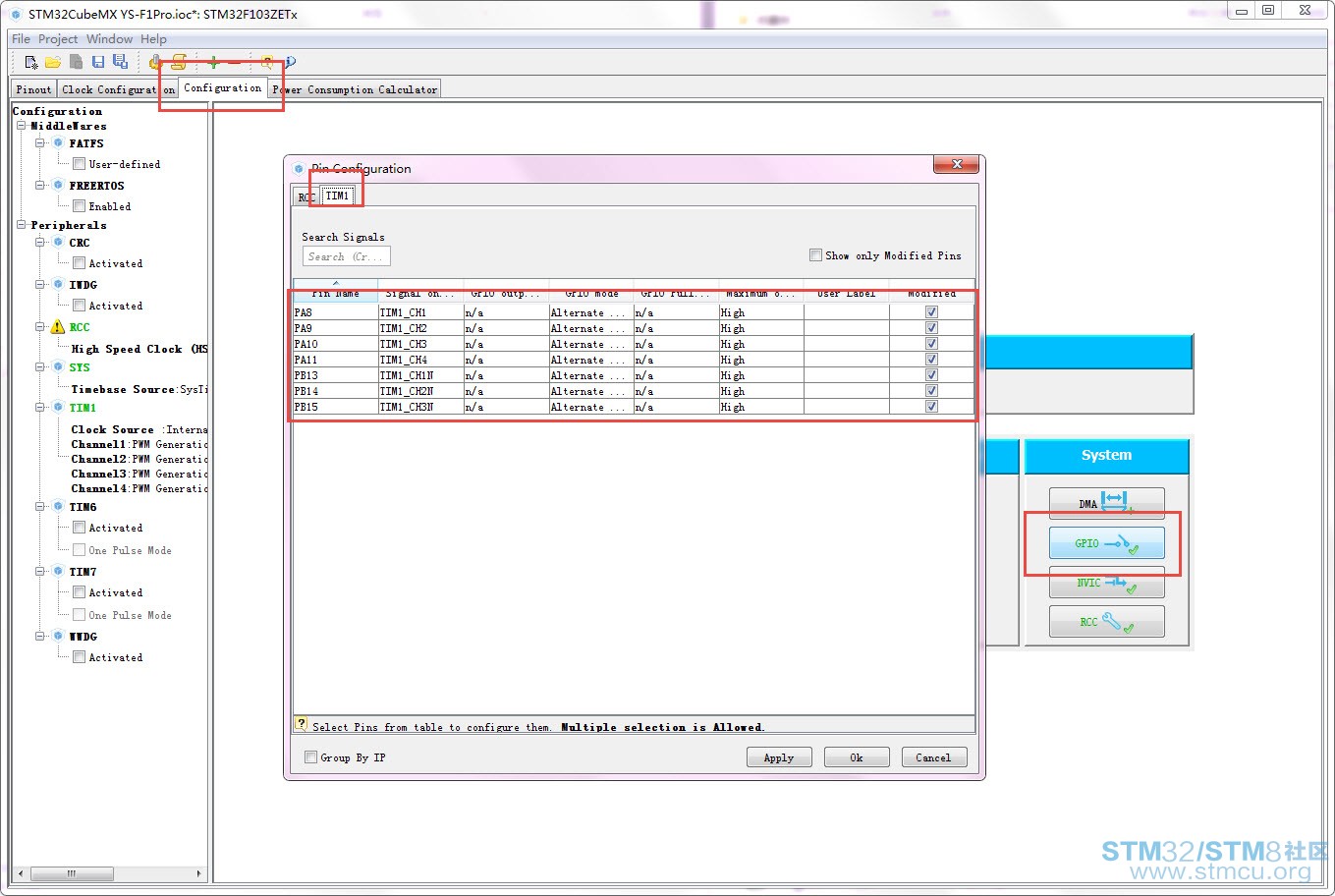Click the SYS peripheral node icon
The width and height of the screenshot is (1335, 896).
click(x=58, y=367)
